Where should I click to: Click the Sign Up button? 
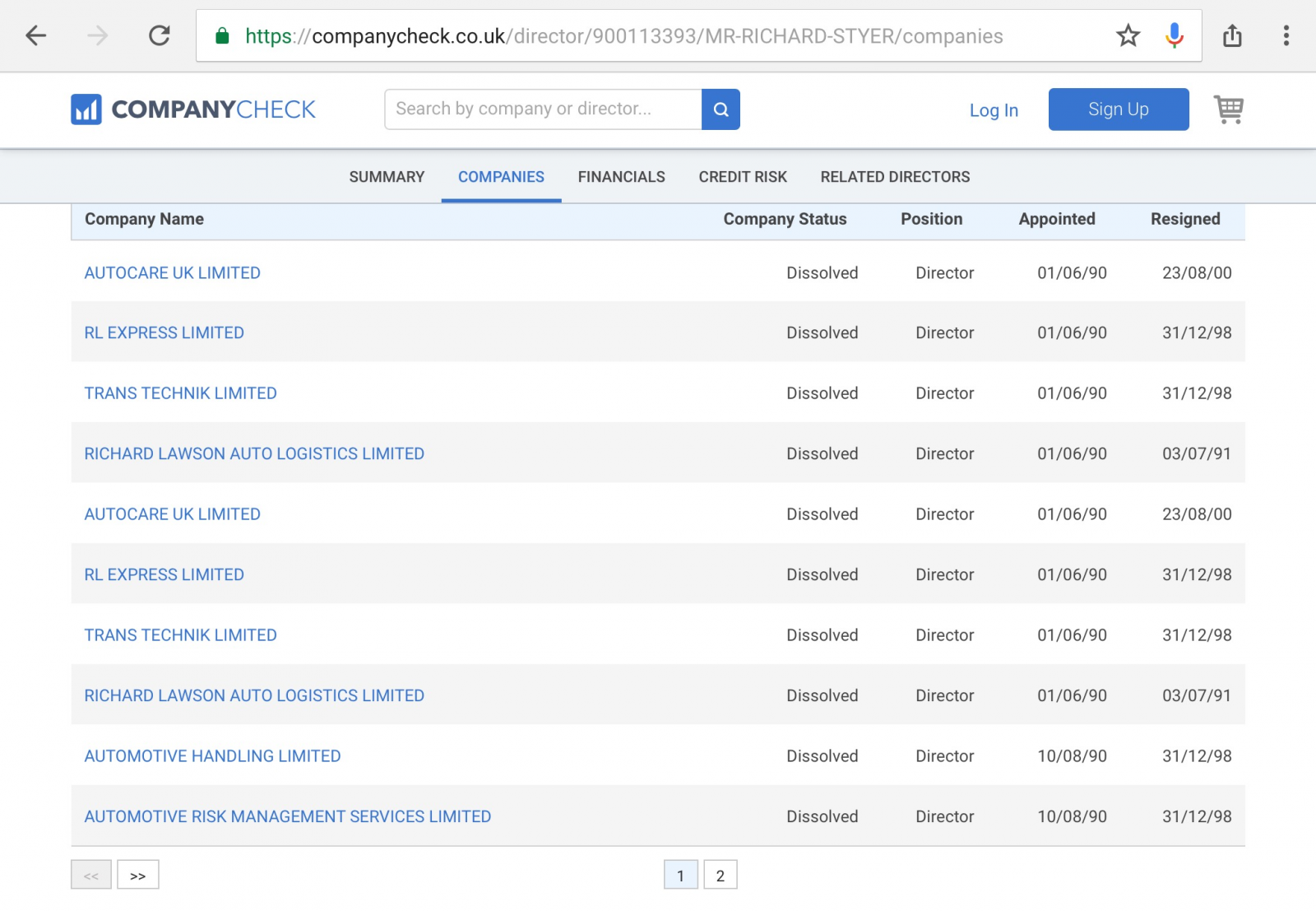point(1119,109)
